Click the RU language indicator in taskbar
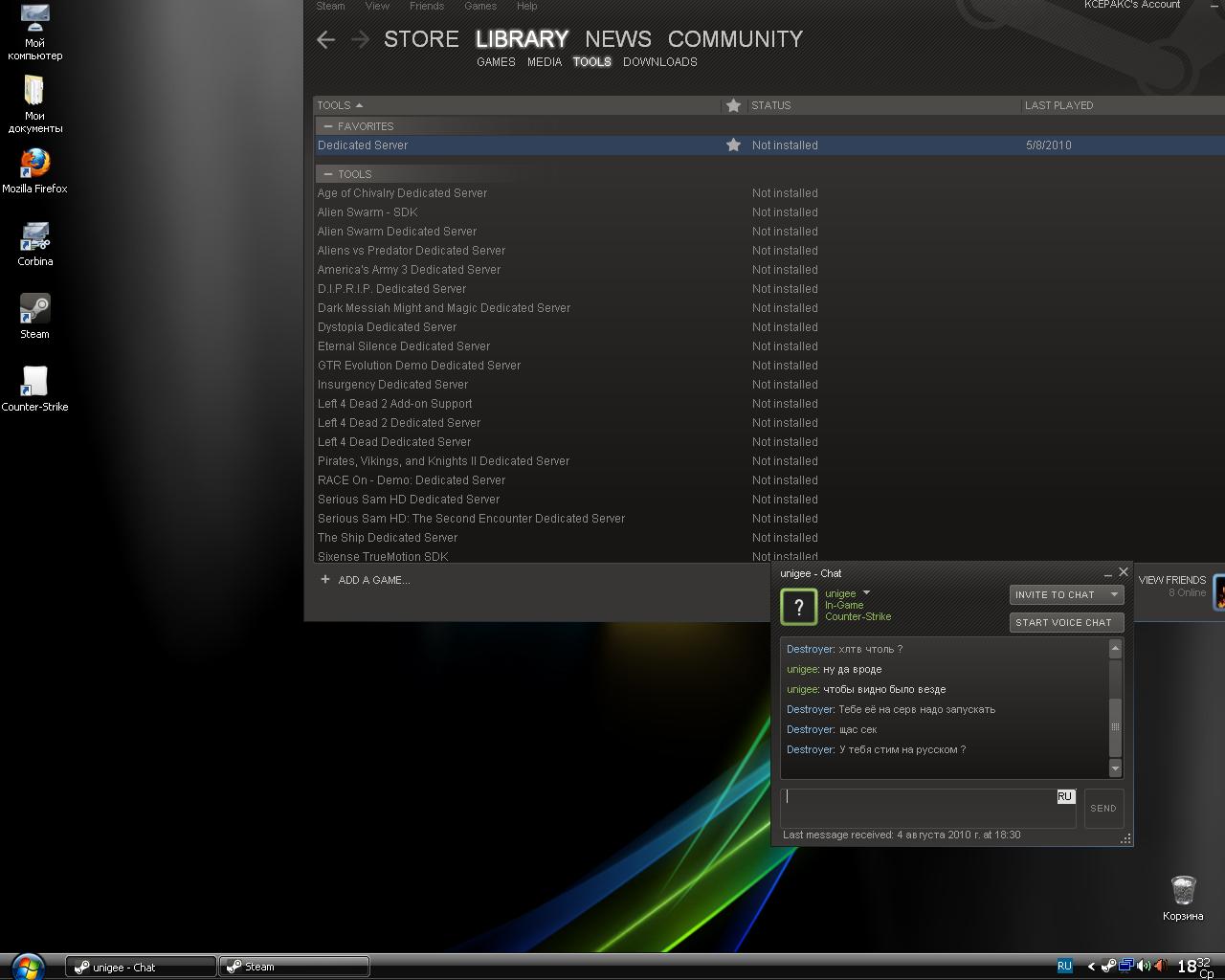 [x=1064, y=967]
